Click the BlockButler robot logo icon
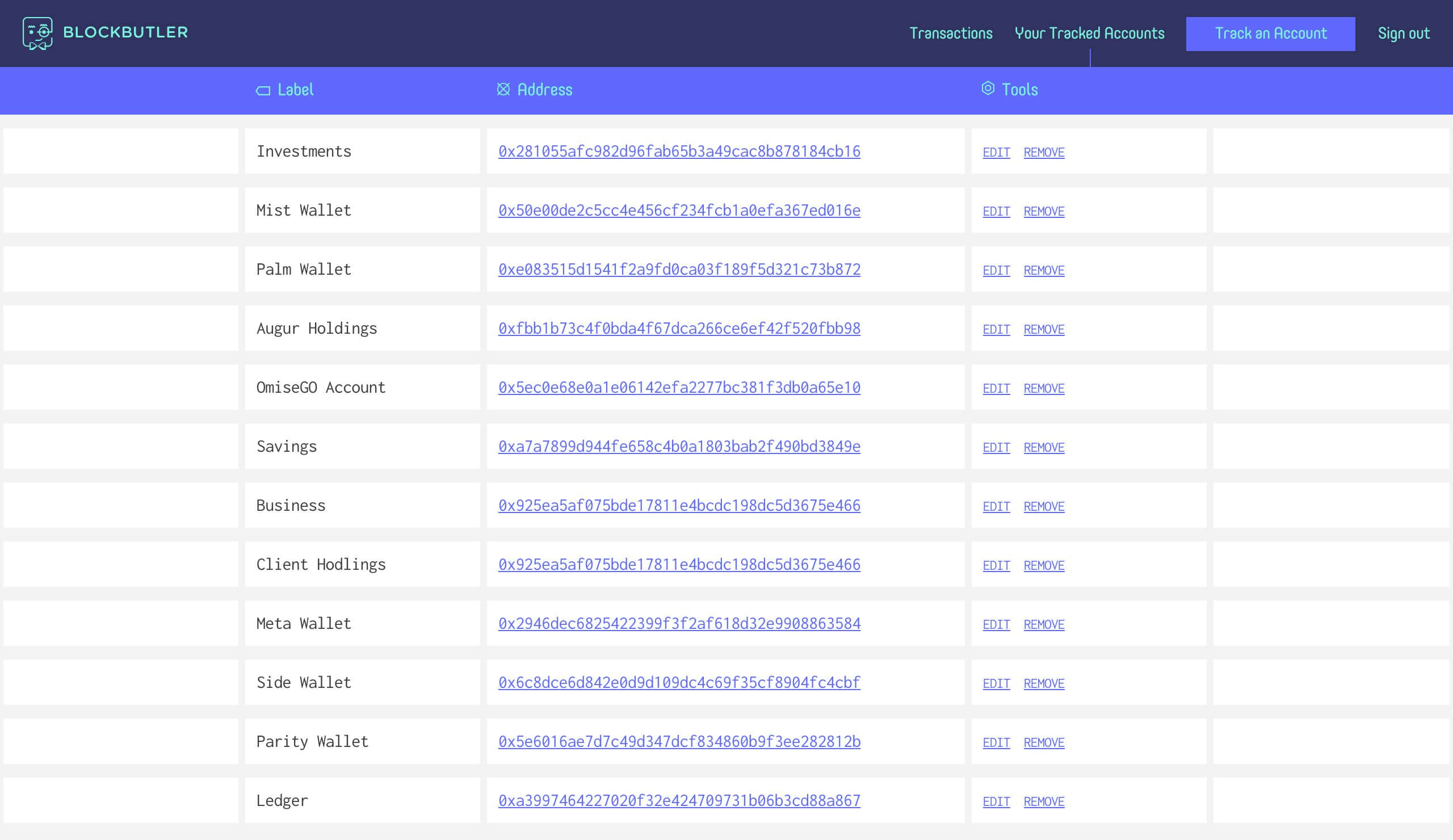 [x=37, y=33]
